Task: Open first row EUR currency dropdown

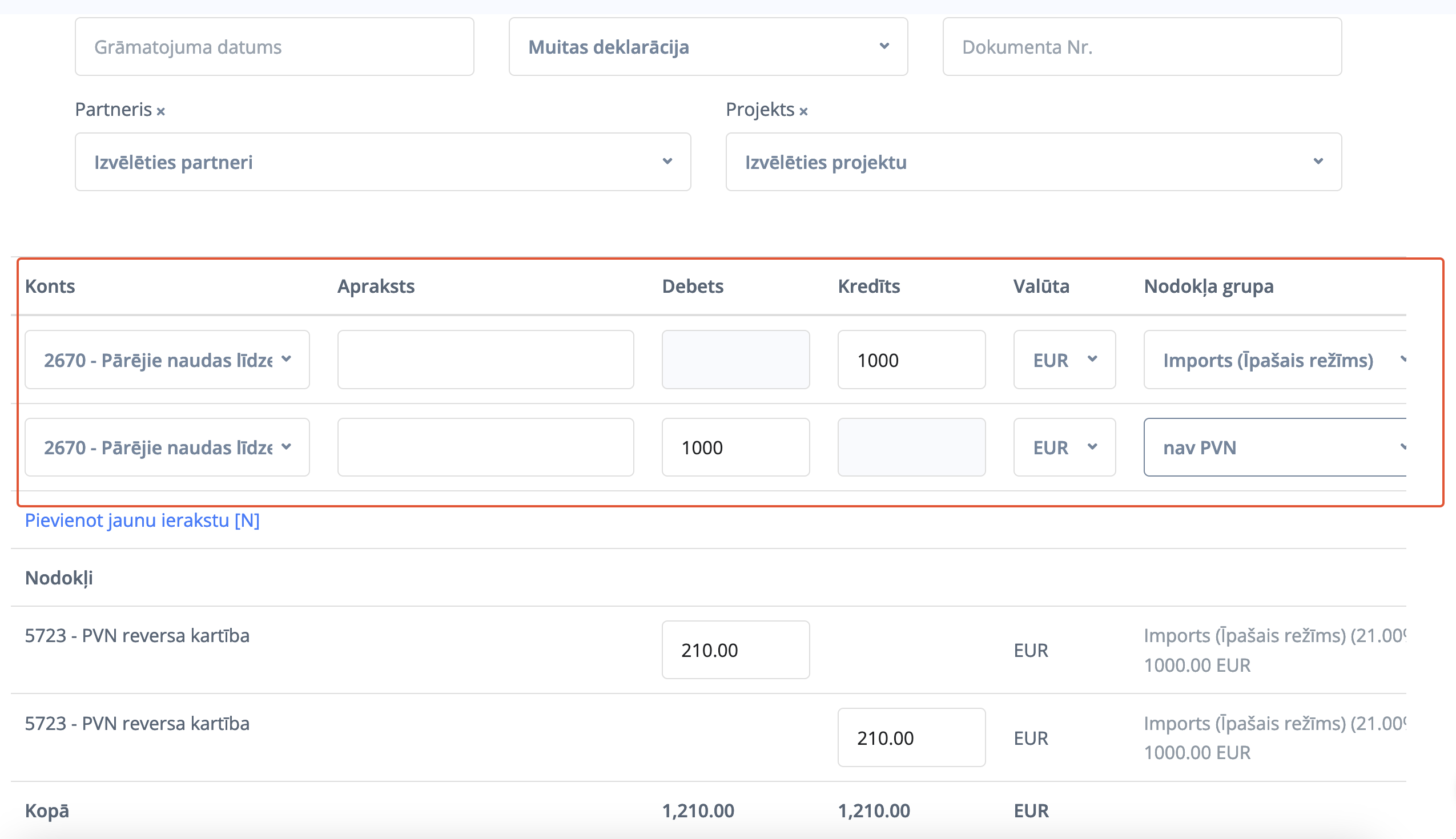Action: pyautogui.click(x=1064, y=360)
